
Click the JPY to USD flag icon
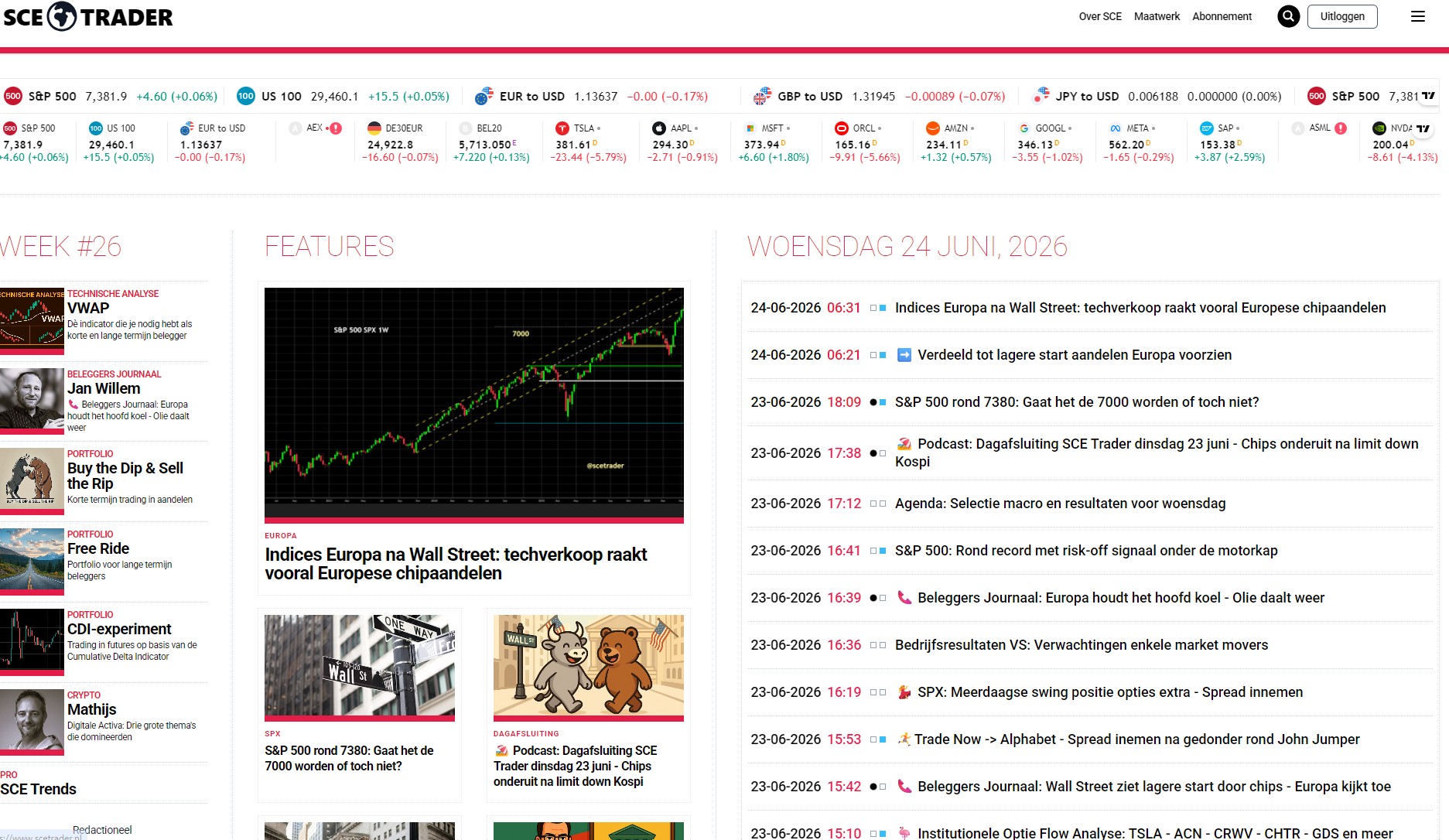(1041, 96)
